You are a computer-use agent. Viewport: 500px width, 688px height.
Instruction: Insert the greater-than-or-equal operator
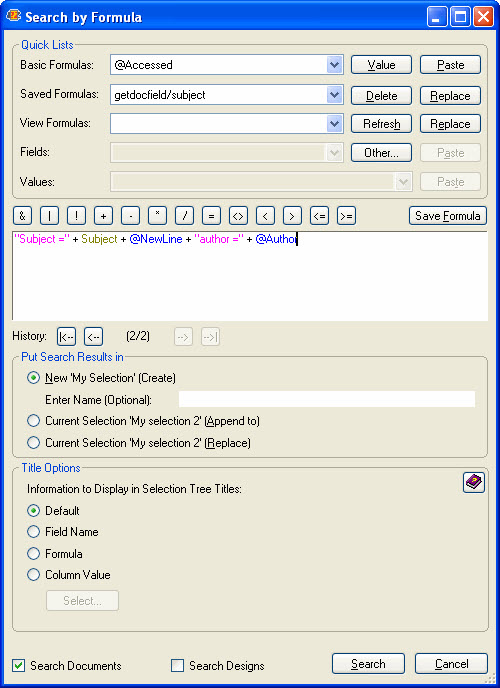pyautogui.click(x=346, y=215)
